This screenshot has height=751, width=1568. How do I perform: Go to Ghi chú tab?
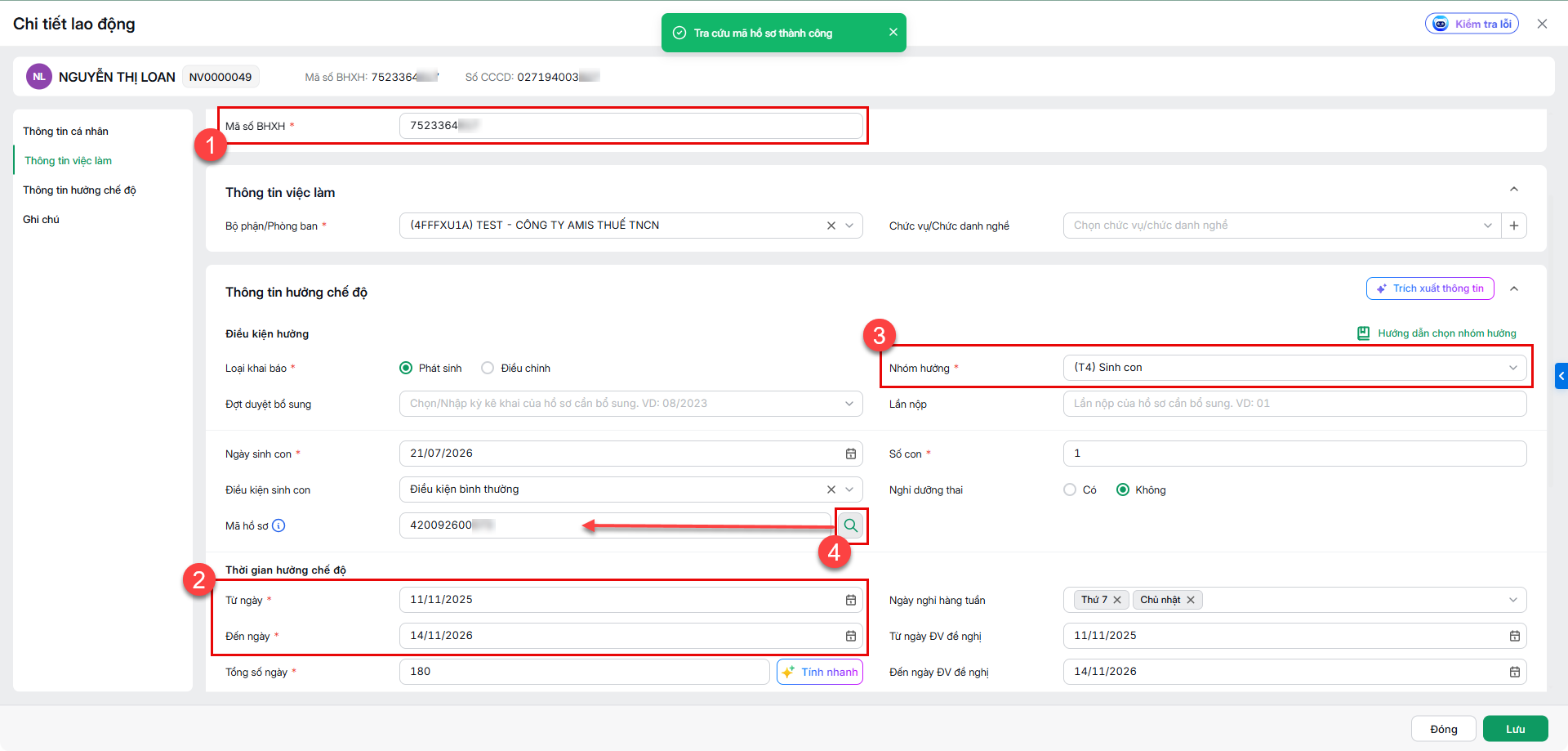[41, 220]
